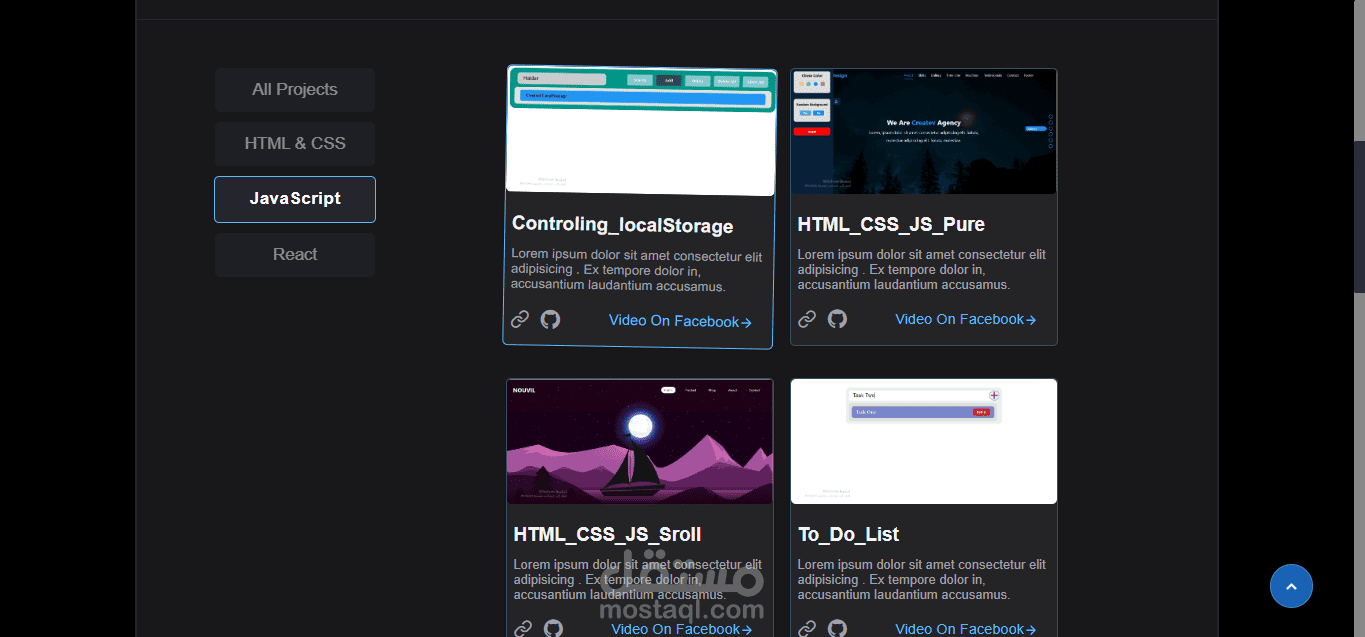1365x637 pixels.
Task: Click the HTML_CSS_JS_Sroll sailboat thumbnail
Action: [640, 441]
